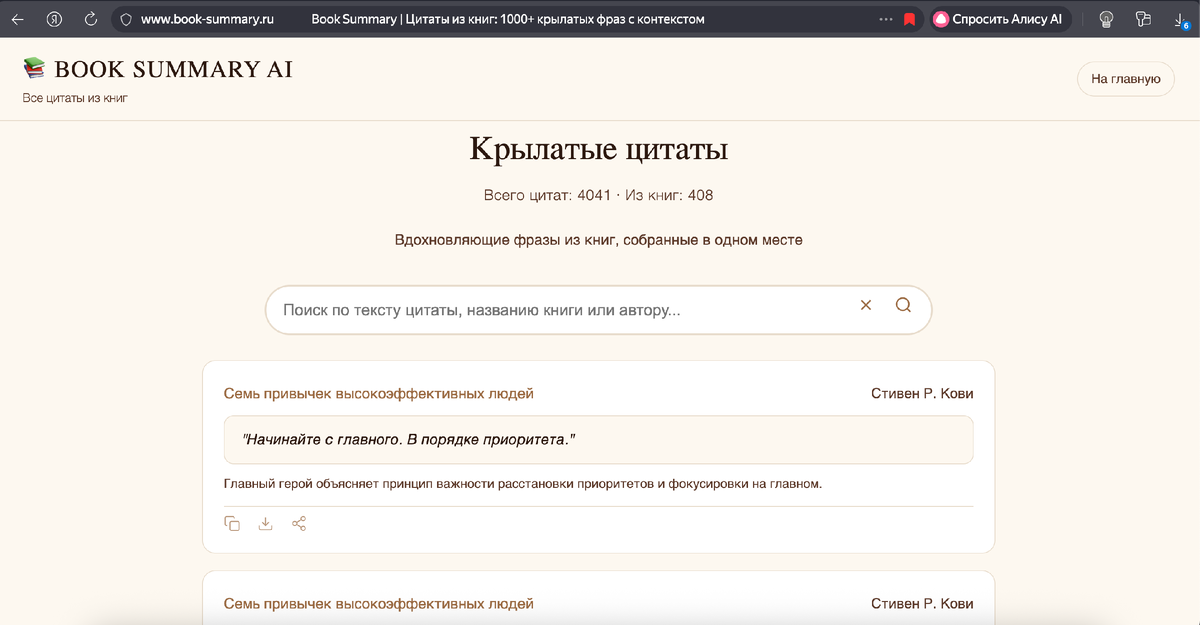Open the Alice lightbulb suggestions icon

1105,18
